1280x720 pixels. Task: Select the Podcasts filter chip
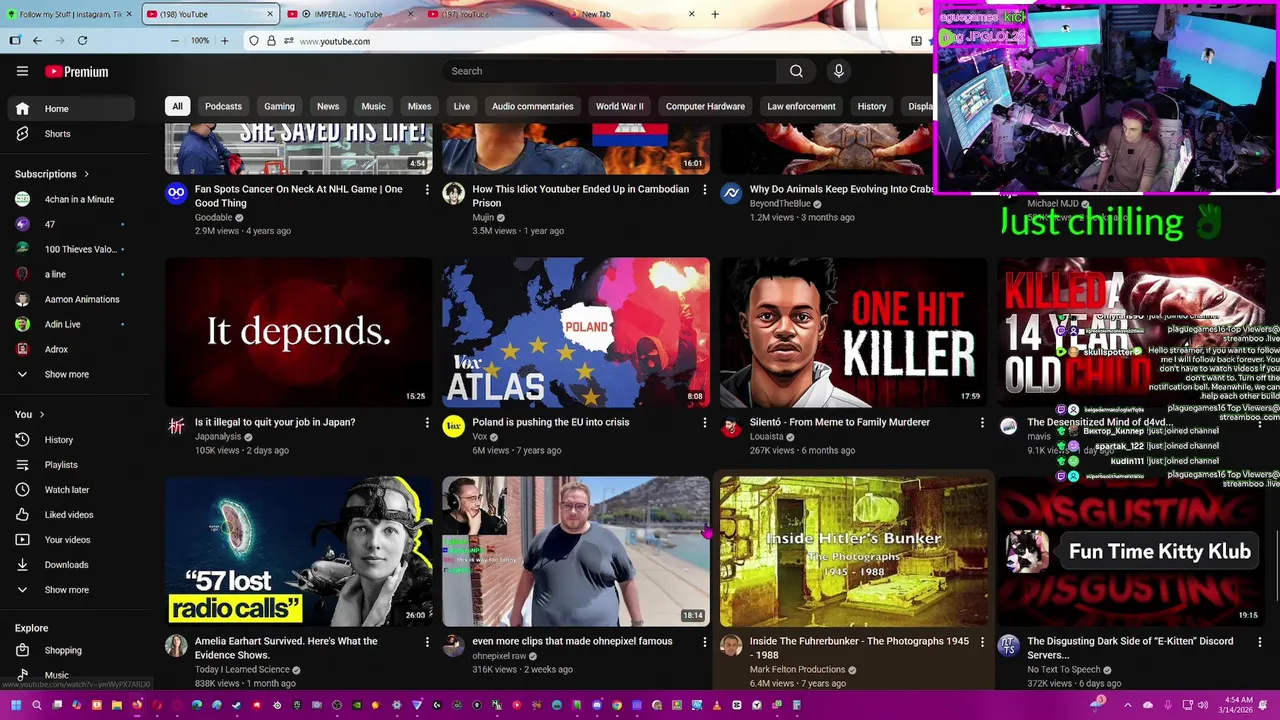click(223, 106)
